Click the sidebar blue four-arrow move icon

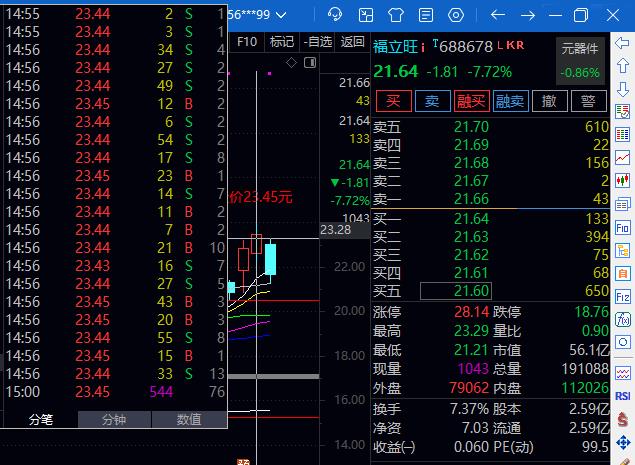623,442
